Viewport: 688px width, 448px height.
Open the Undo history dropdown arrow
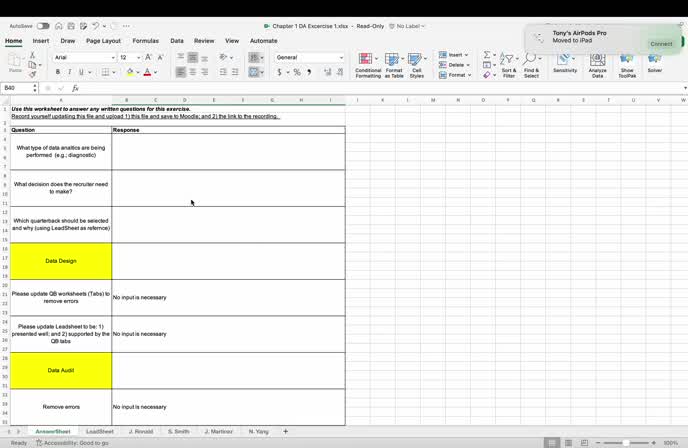click(x=104, y=26)
